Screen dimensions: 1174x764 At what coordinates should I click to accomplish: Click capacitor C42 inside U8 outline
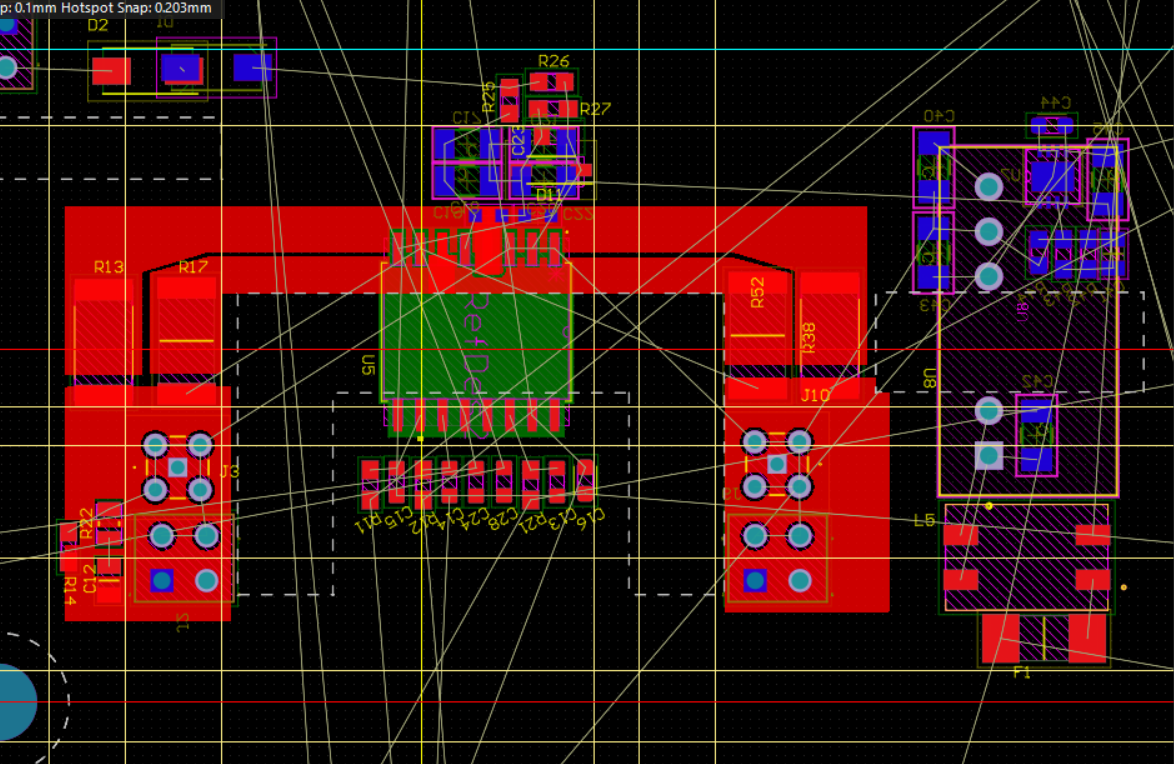(1036, 434)
